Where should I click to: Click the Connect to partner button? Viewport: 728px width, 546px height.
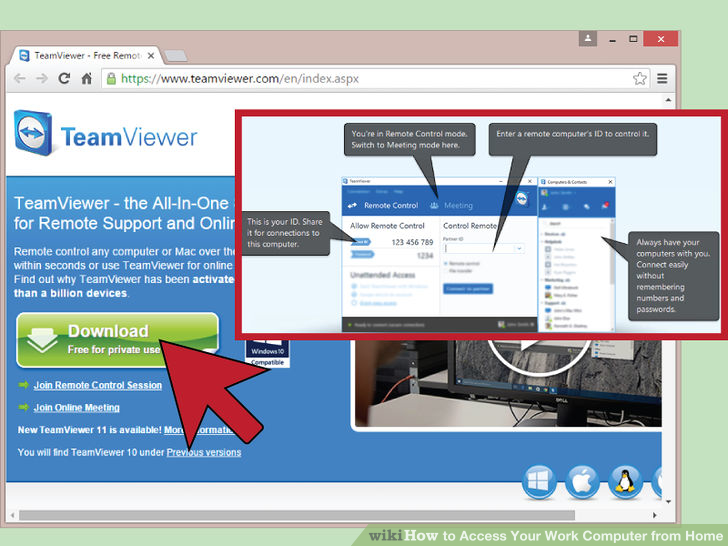pyautogui.click(x=468, y=288)
